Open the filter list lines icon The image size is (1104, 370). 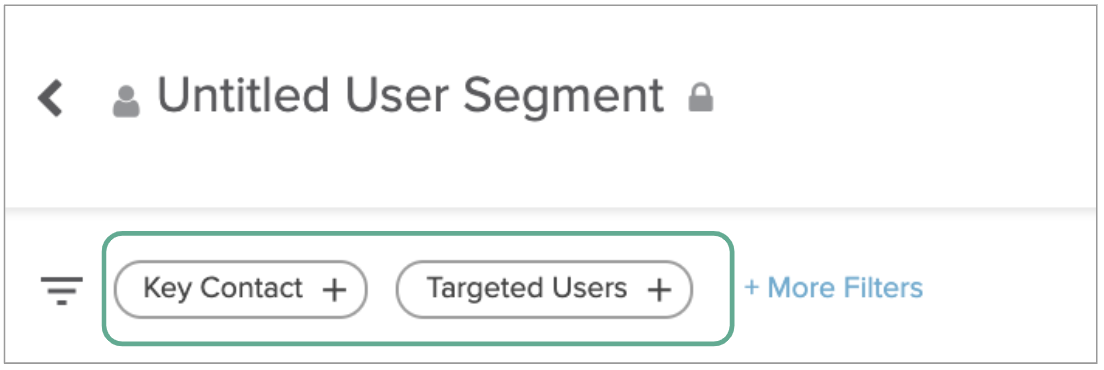62,291
